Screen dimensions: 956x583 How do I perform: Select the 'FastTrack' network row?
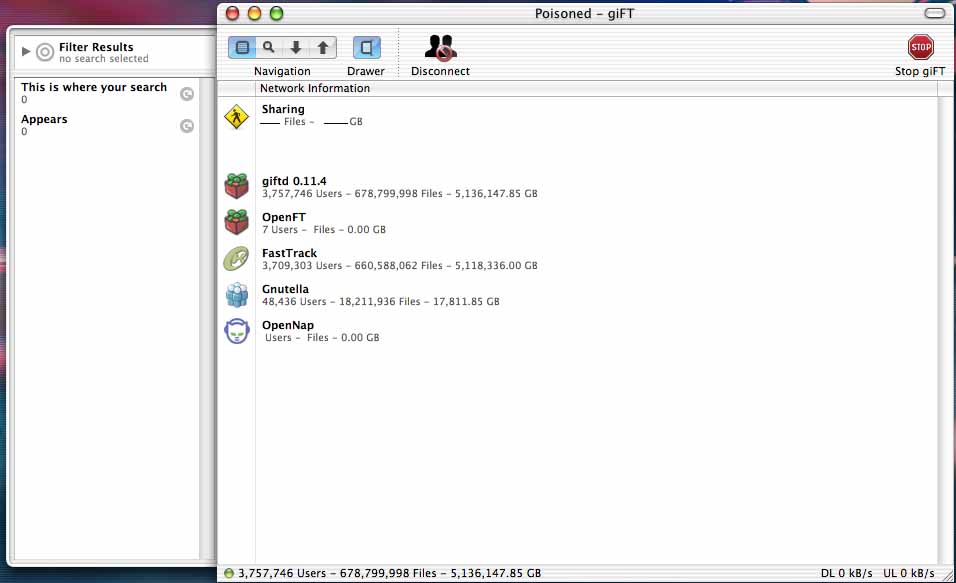[x=577, y=259]
